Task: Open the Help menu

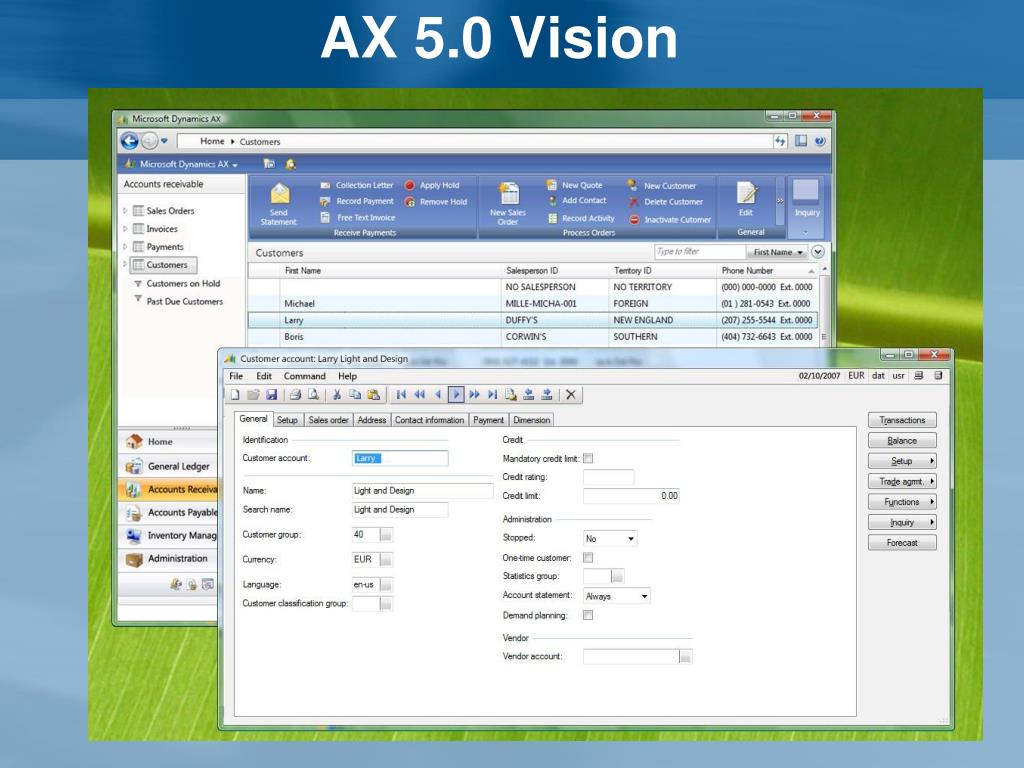Action: (x=347, y=376)
